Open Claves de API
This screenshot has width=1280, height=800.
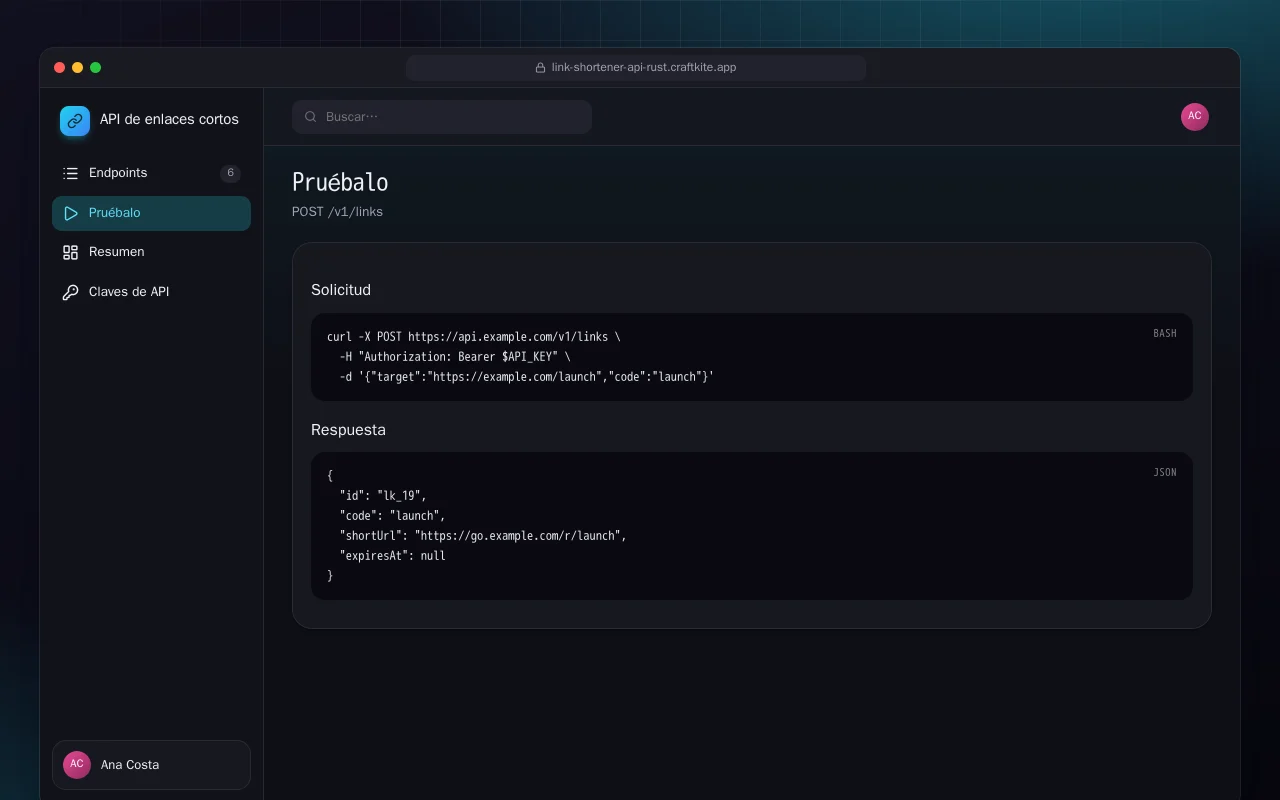151,292
